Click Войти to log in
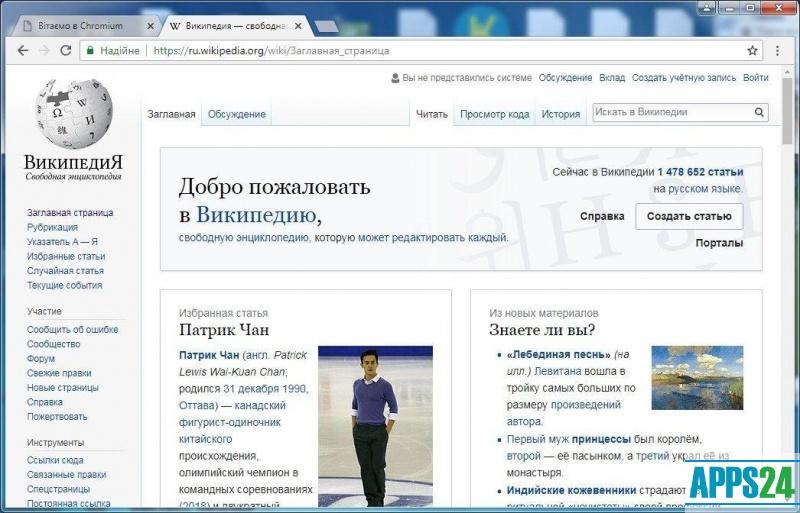Viewport: 800px width, 513px height. pyautogui.click(x=756, y=78)
